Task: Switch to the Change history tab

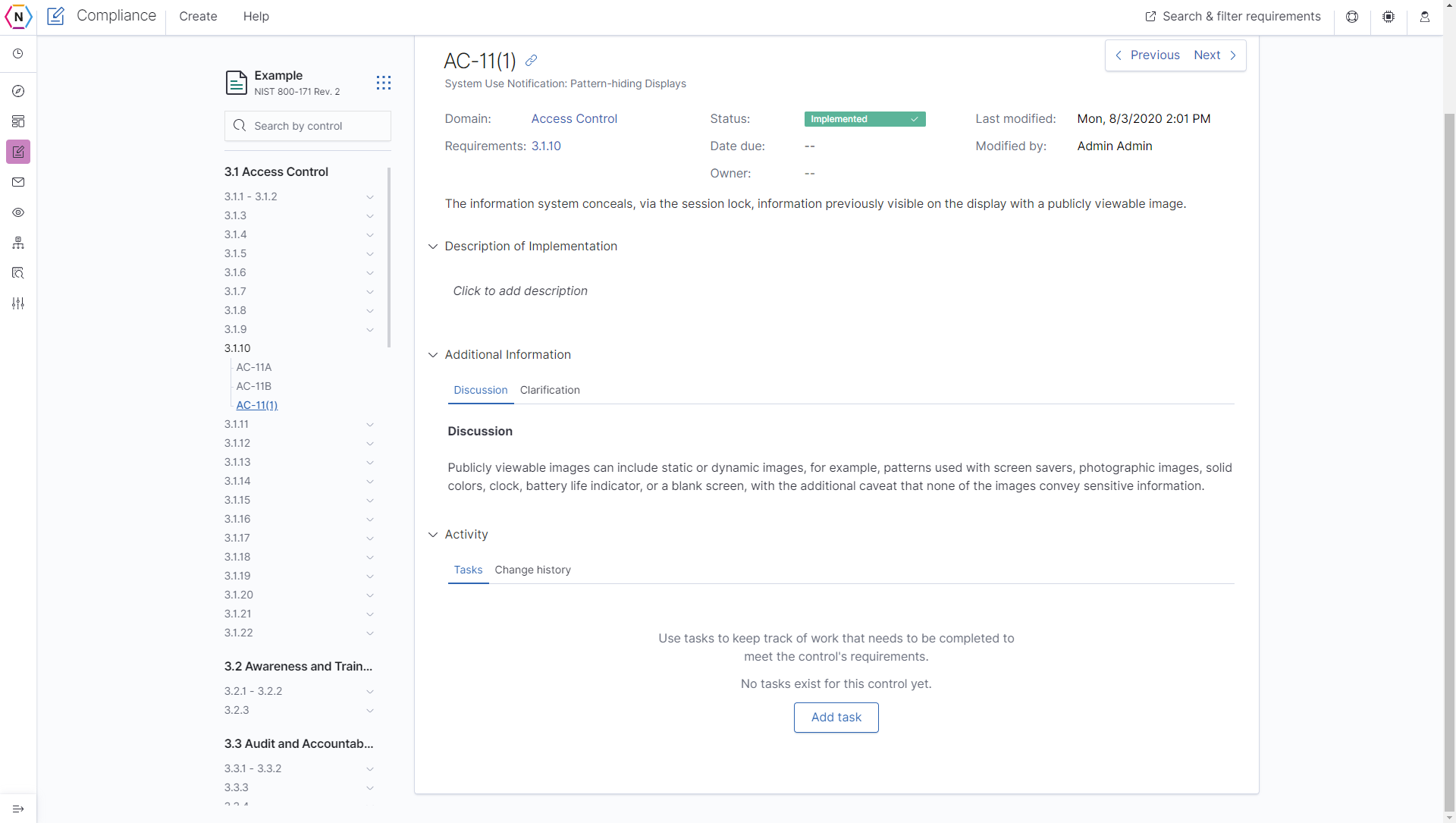Action: click(533, 570)
